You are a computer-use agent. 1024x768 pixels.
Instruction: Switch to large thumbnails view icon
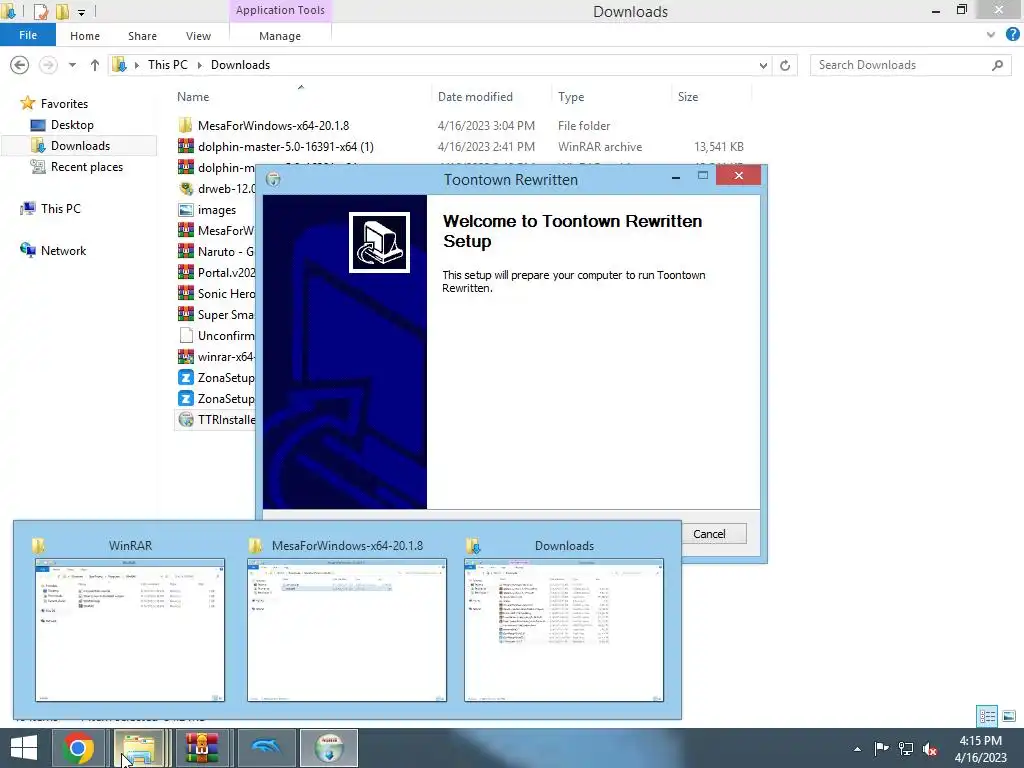[x=1009, y=716]
